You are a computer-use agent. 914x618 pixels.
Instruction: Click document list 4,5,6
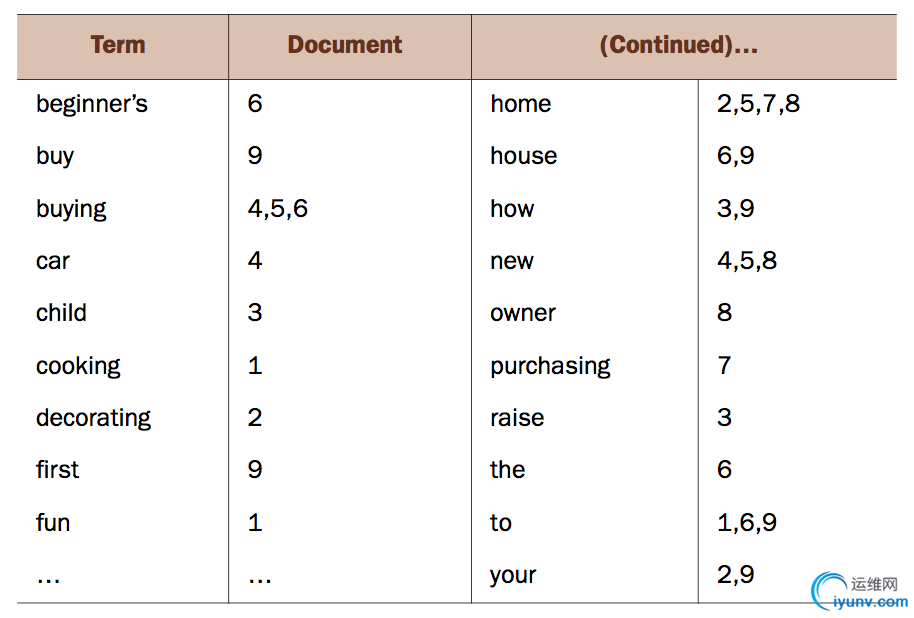277,209
